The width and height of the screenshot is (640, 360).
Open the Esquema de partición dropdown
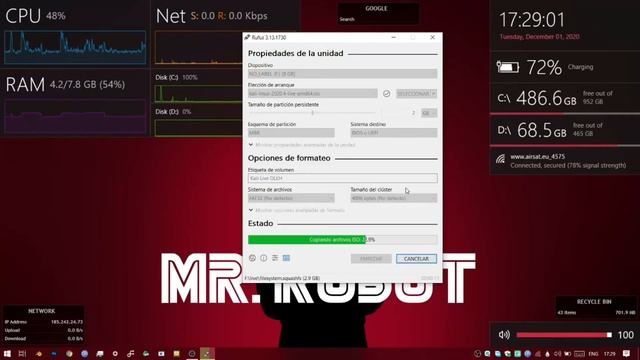[x=291, y=133]
